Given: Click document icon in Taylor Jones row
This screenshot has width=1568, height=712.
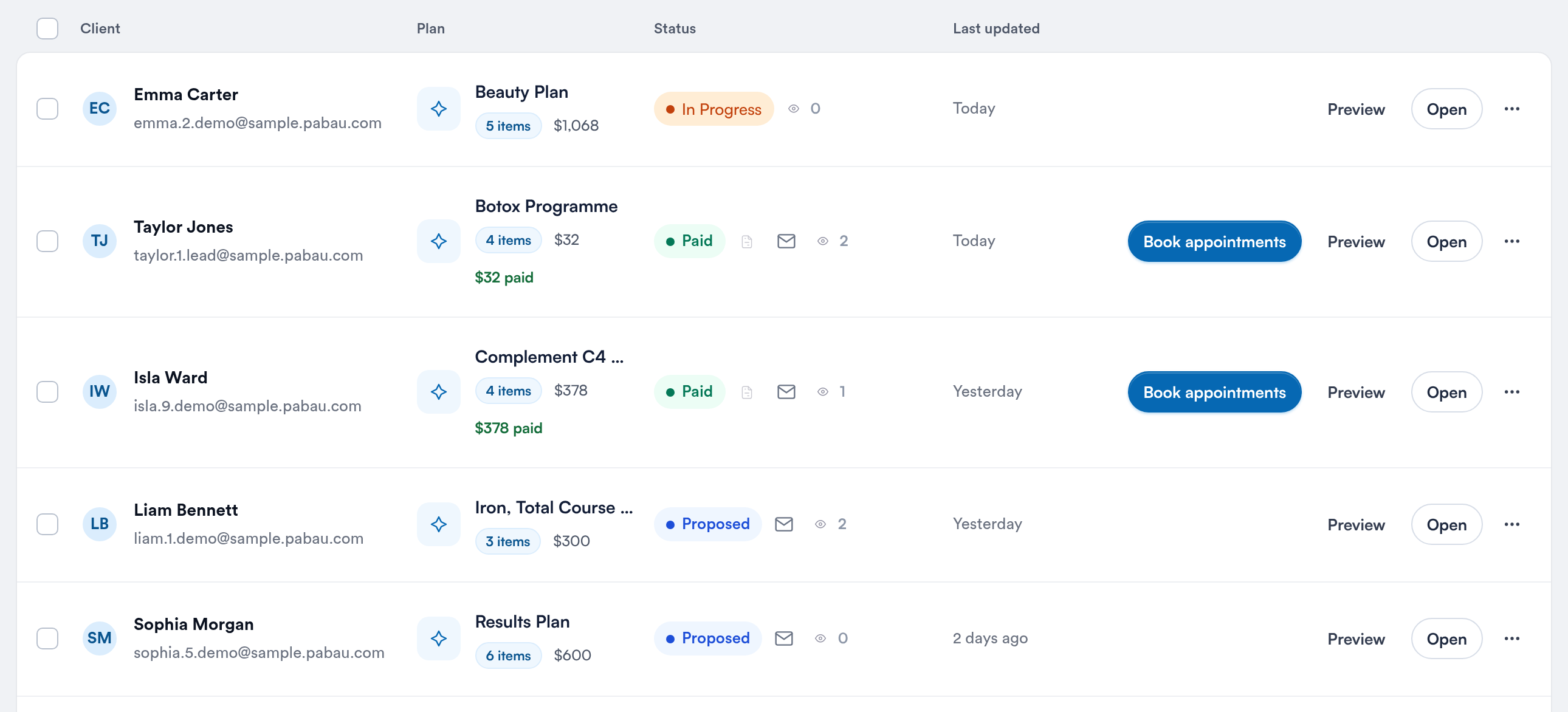Looking at the screenshot, I should [747, 242].
